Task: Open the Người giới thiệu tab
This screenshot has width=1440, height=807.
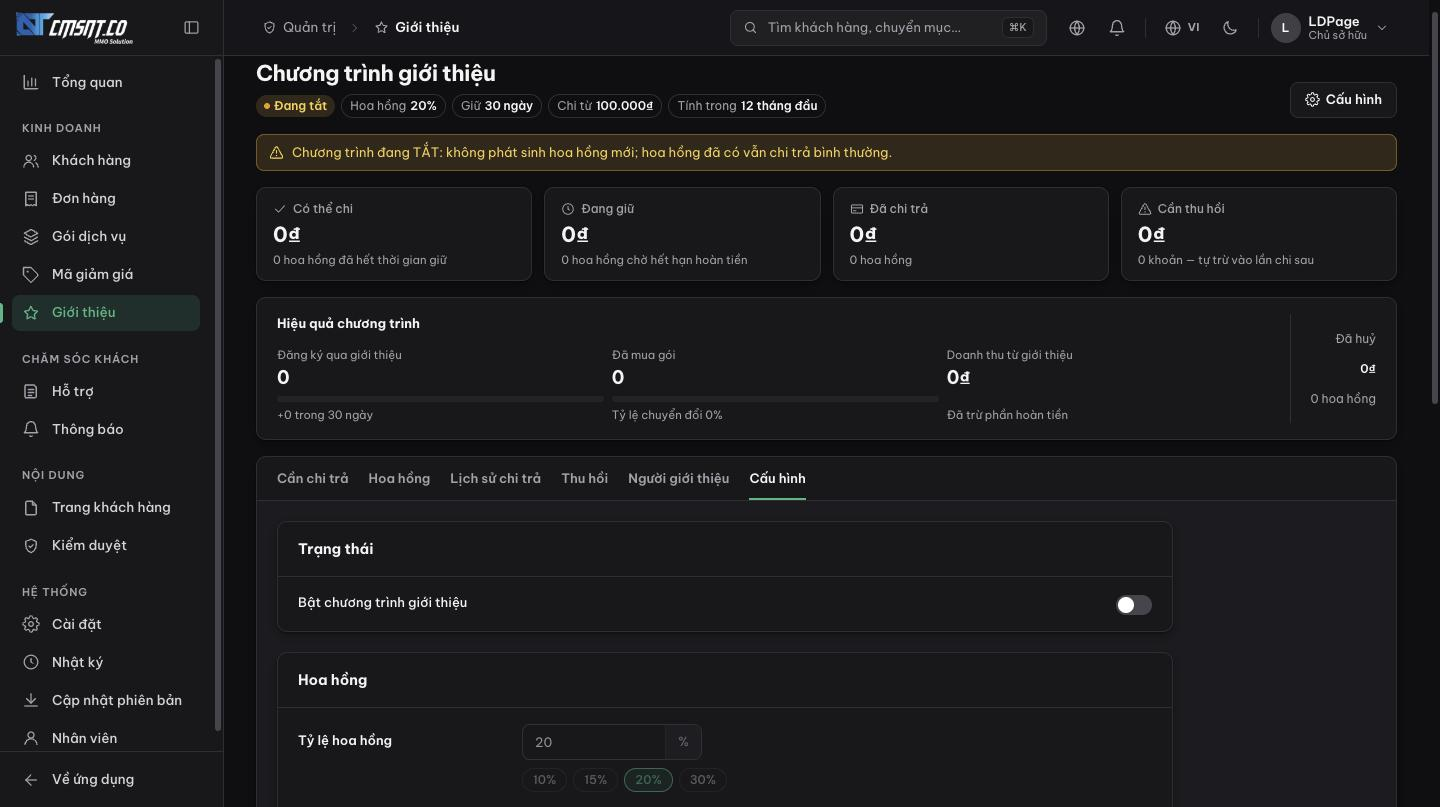Action: pyautogui.click(x=678, y=478)
